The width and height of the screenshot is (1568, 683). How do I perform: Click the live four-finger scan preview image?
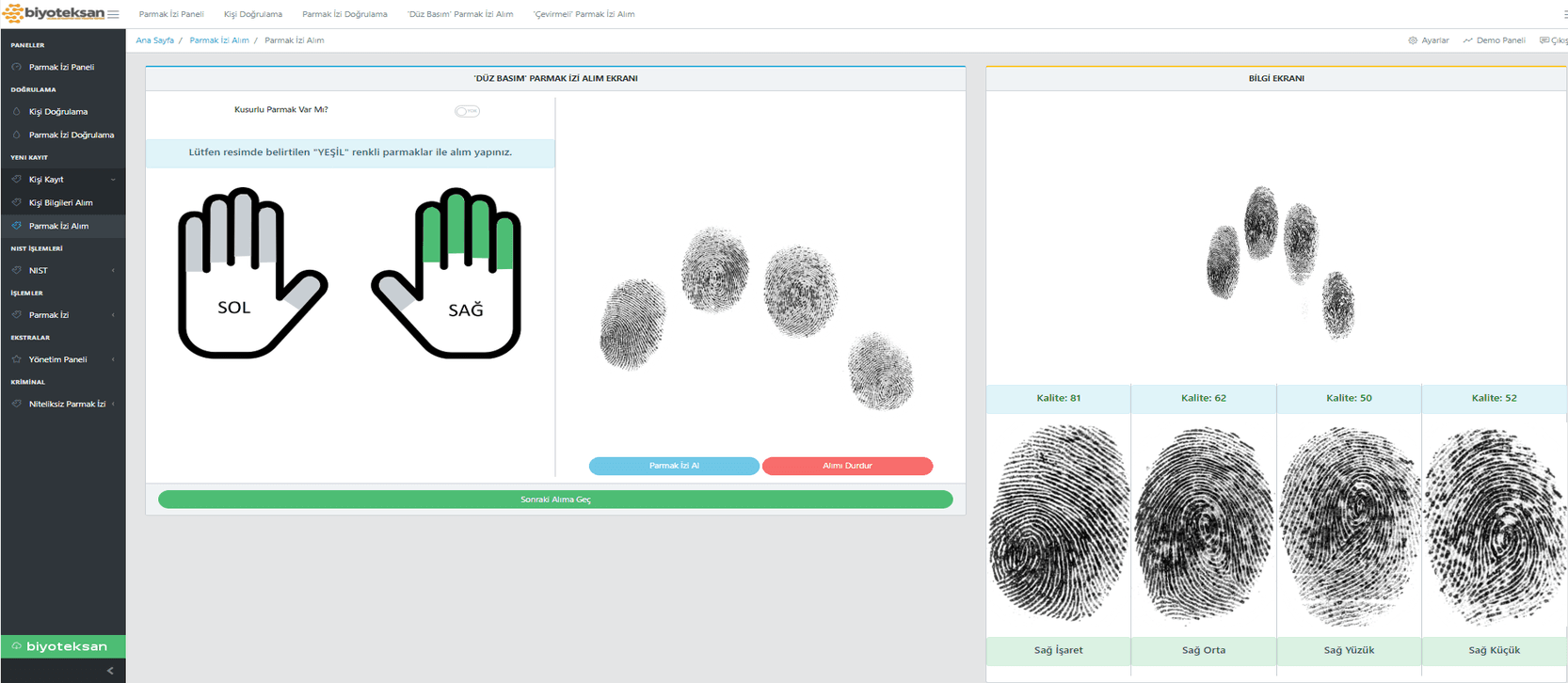[758, 318]
